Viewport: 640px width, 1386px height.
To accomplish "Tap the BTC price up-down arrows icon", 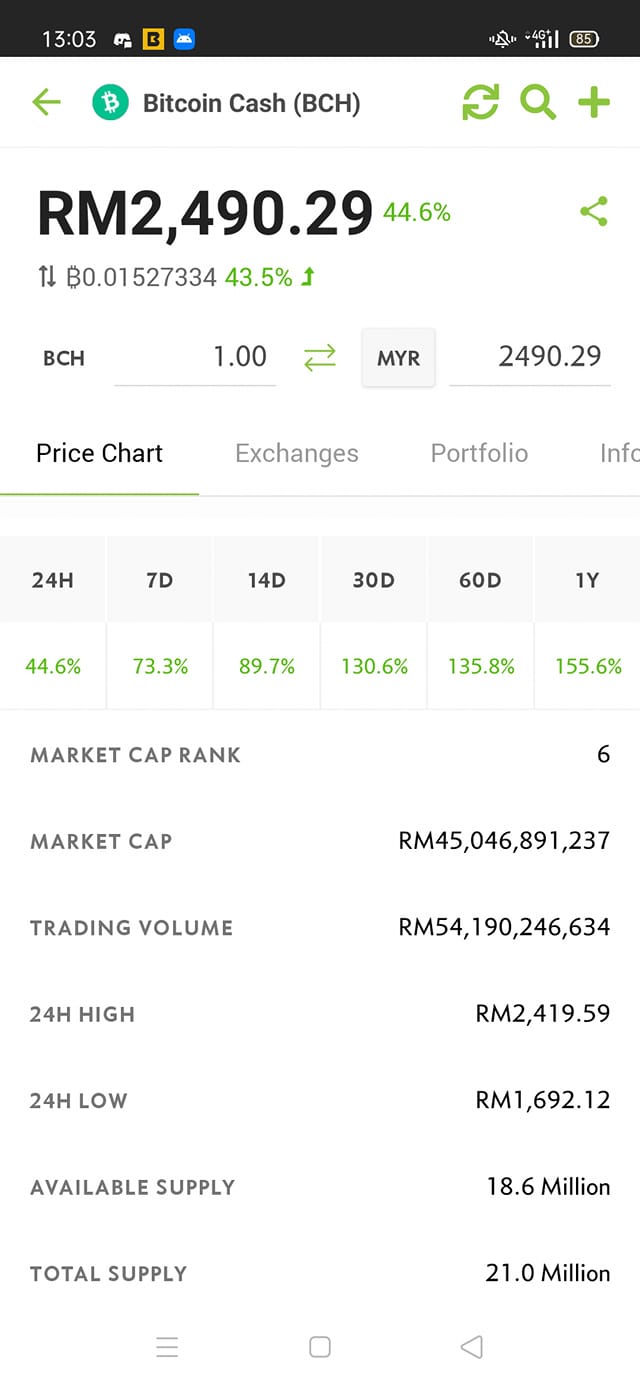I will pos(46,277).
